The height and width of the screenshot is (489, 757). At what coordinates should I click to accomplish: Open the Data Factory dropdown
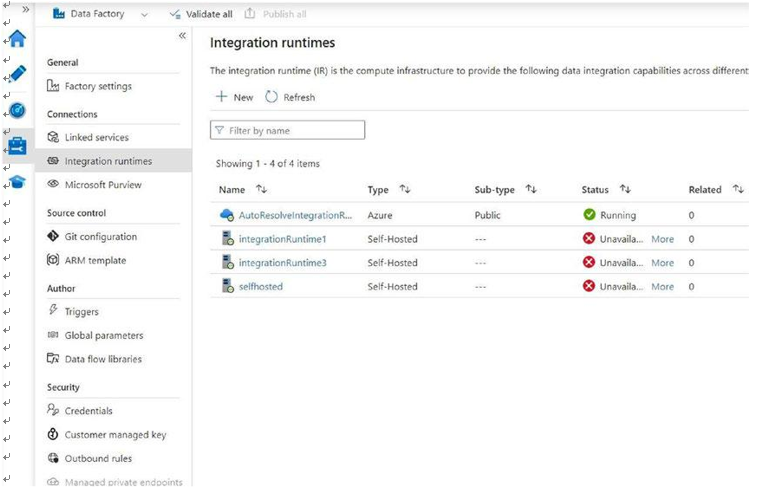click(x=144, y=15)
